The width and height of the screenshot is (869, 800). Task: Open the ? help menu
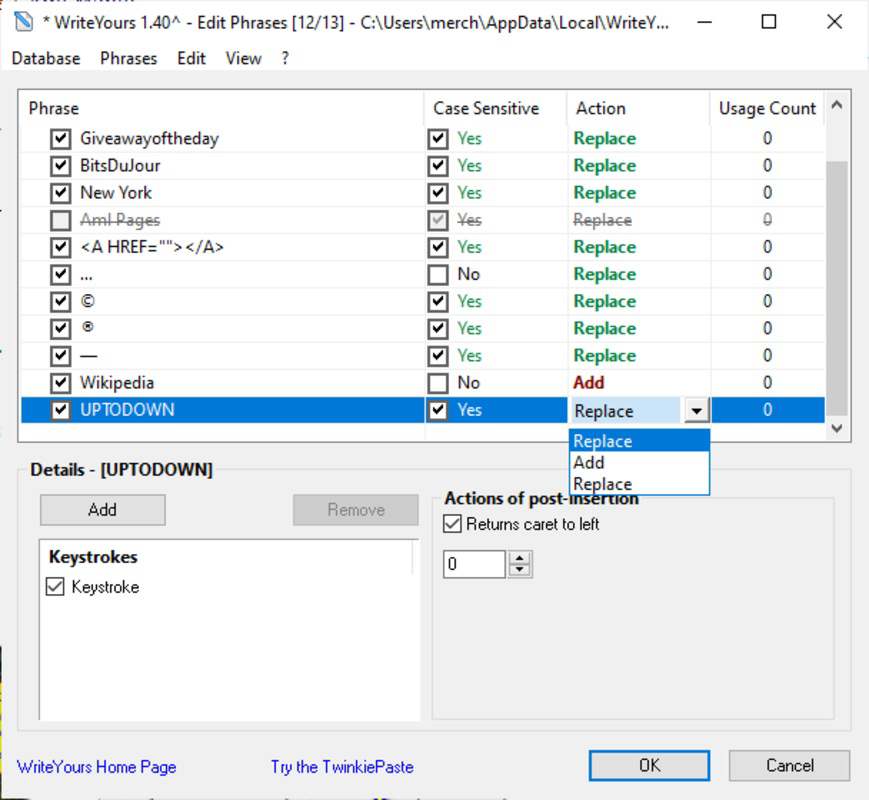[285, 58]
